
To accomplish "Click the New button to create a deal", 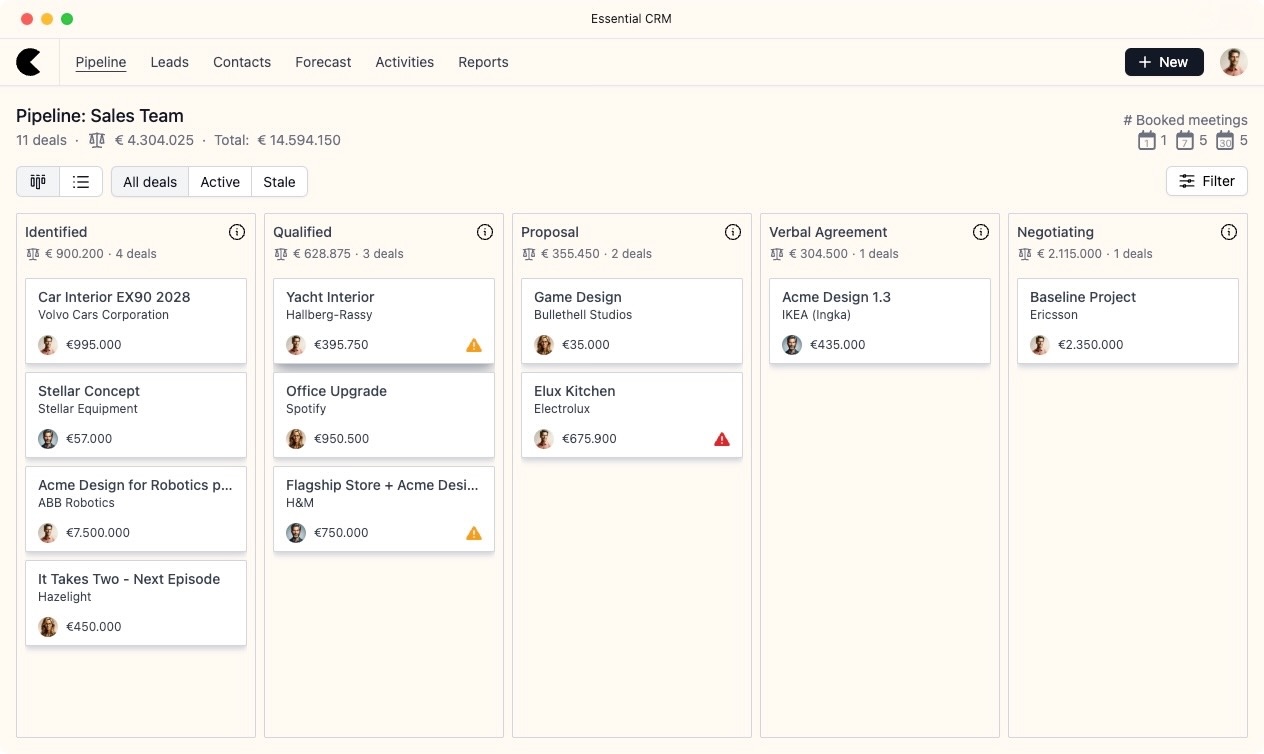I will coord(1164,61).
